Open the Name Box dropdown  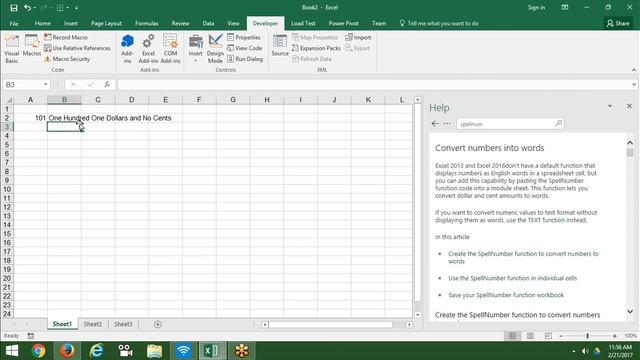[45, 84]
